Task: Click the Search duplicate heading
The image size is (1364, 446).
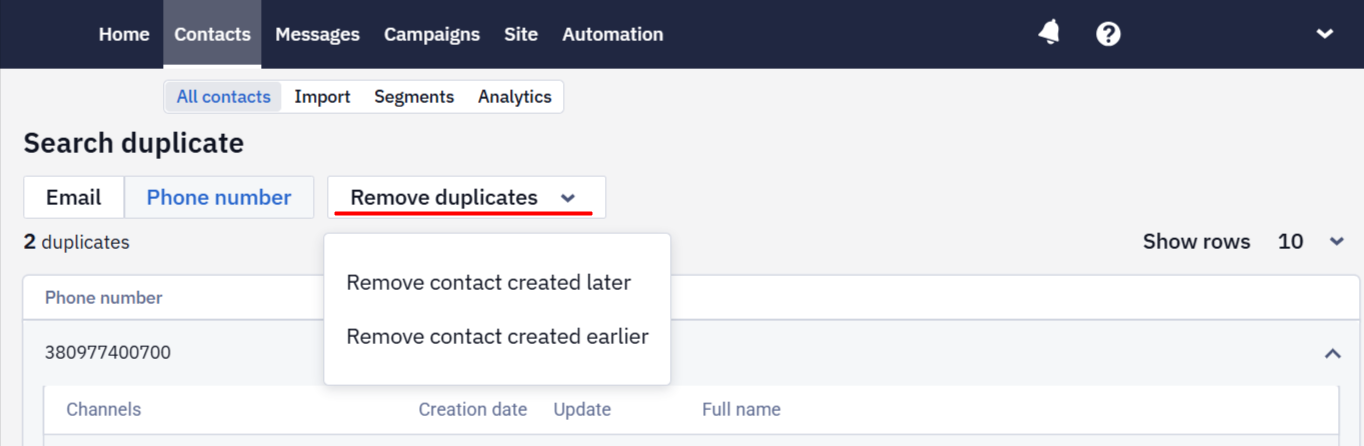Action: (134, 143)
